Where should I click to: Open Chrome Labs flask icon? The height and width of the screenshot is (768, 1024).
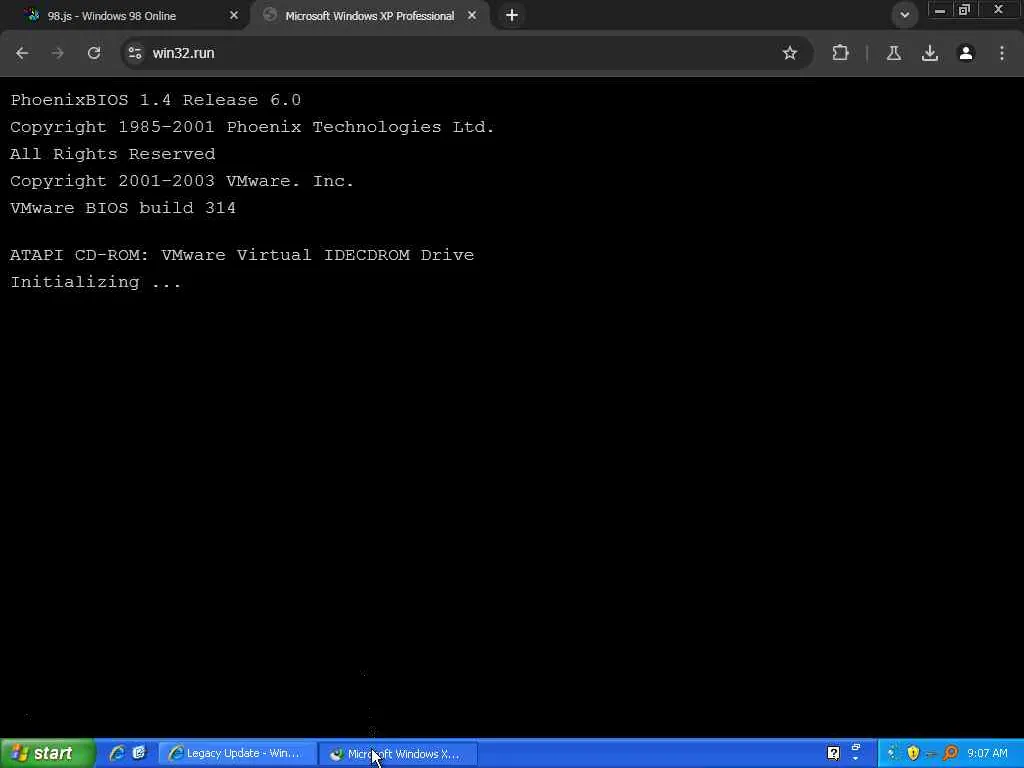(x=894, y=53)
